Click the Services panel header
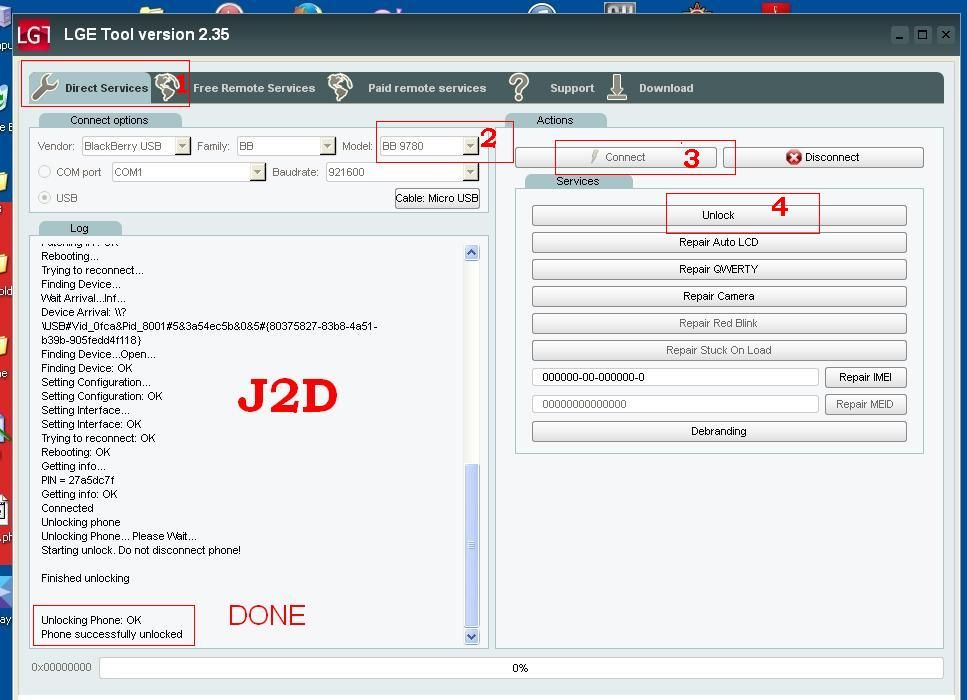 pos(578,181)
